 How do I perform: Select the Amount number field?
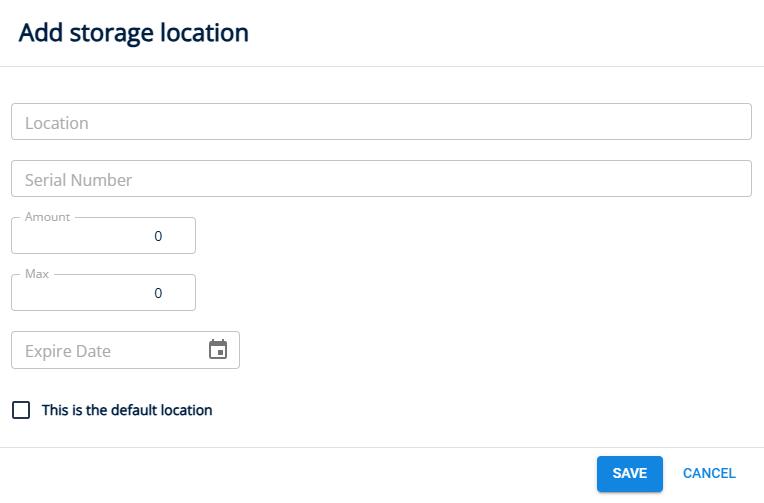click(x=103, y=237)
